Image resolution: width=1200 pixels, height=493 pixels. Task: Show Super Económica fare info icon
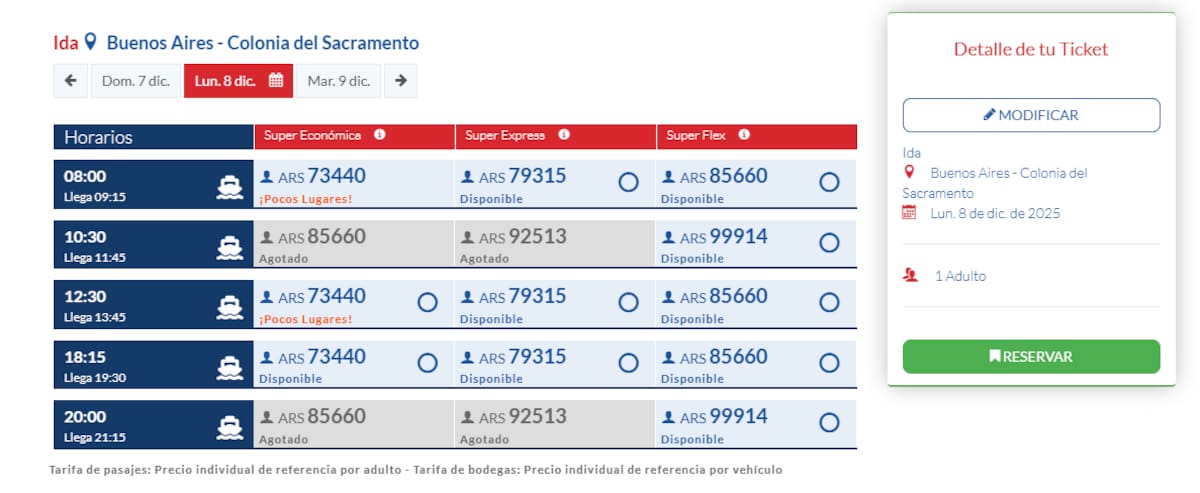point(380,135)
